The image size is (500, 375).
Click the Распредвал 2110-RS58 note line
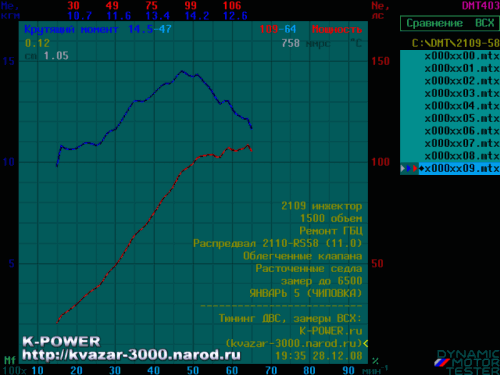(277, 243)
